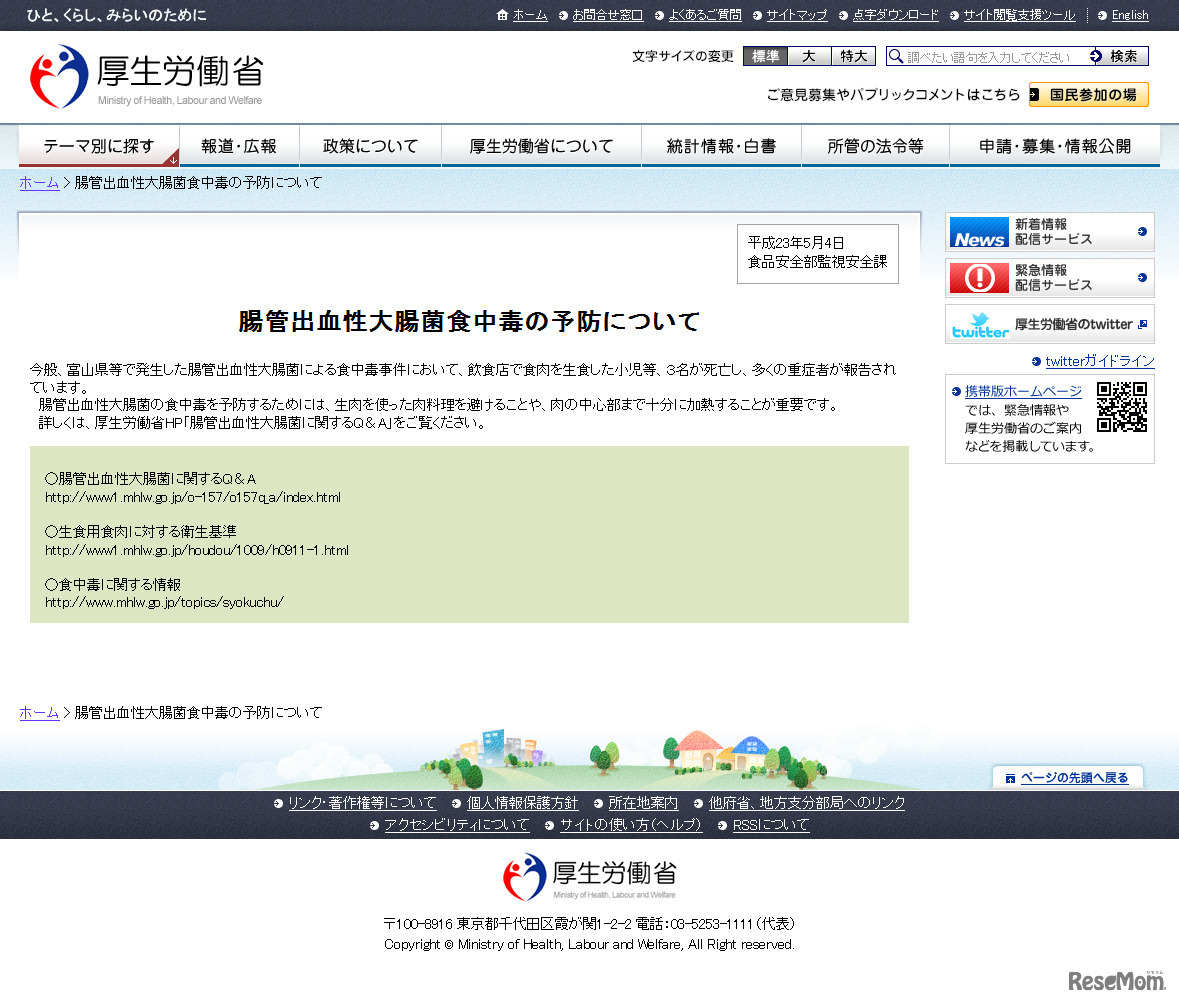Open the 報道・広報 tab
Image resolution: width=1179 pixels, height=1004 pixels.
238,145
